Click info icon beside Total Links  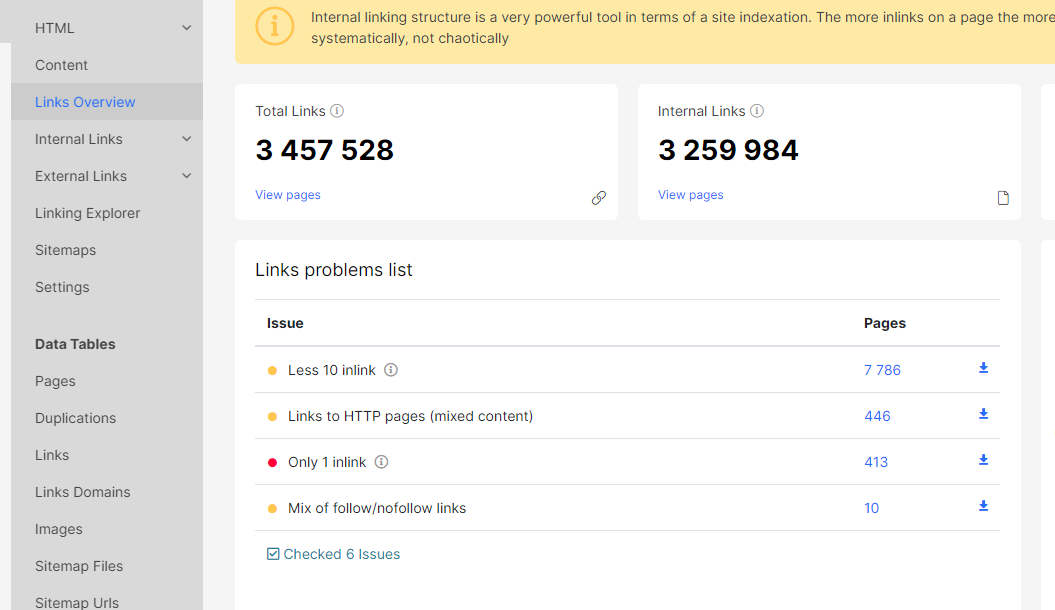(x=337, y=111)
